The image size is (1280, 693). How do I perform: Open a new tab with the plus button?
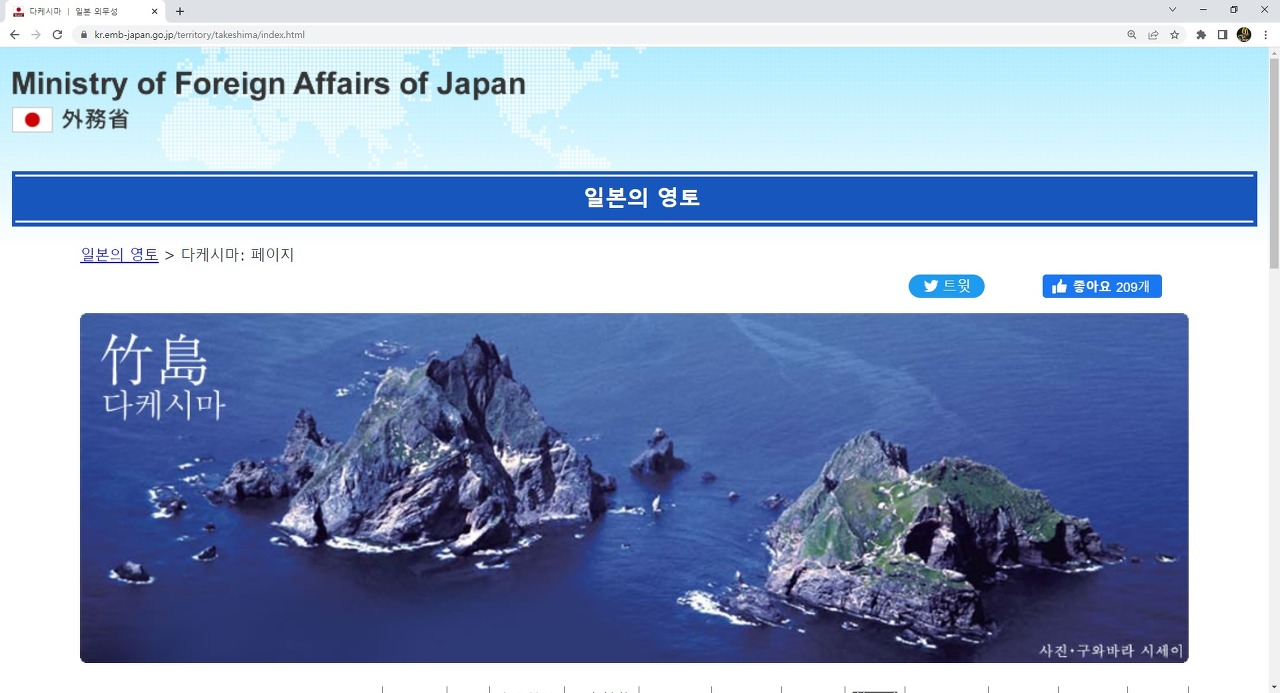(180, 11)
